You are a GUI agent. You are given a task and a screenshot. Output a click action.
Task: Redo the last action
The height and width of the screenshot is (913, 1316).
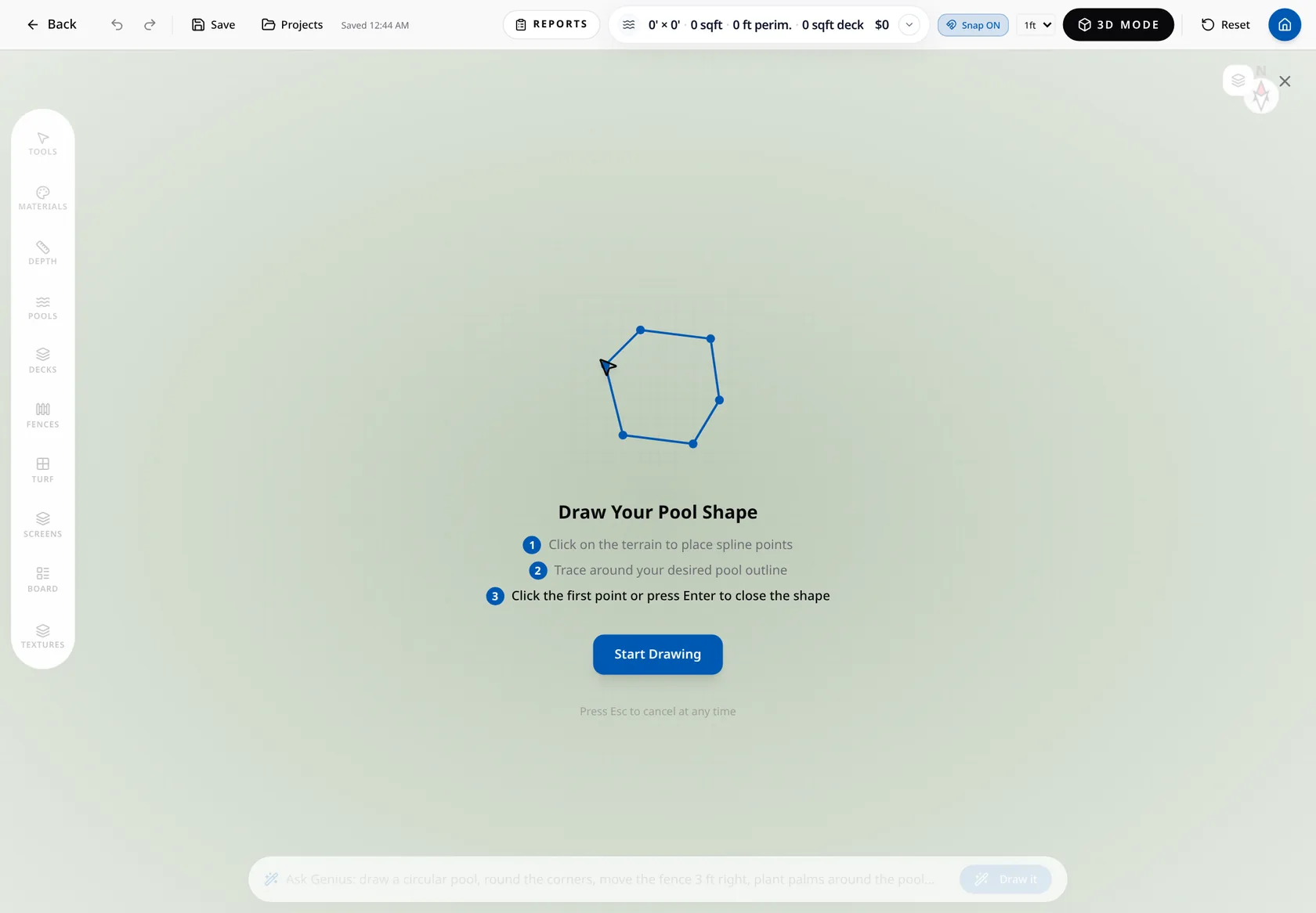[x=150, y=25]
